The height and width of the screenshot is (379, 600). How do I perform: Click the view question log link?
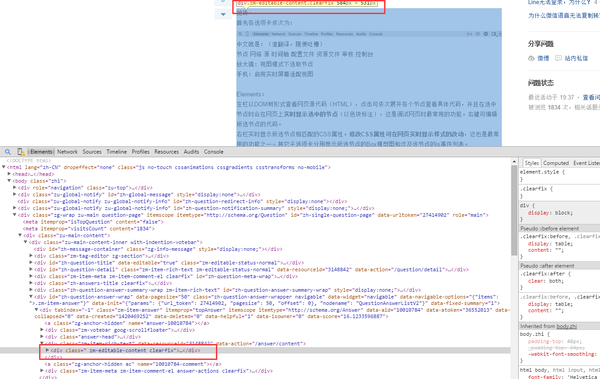(x=591, y=97)
